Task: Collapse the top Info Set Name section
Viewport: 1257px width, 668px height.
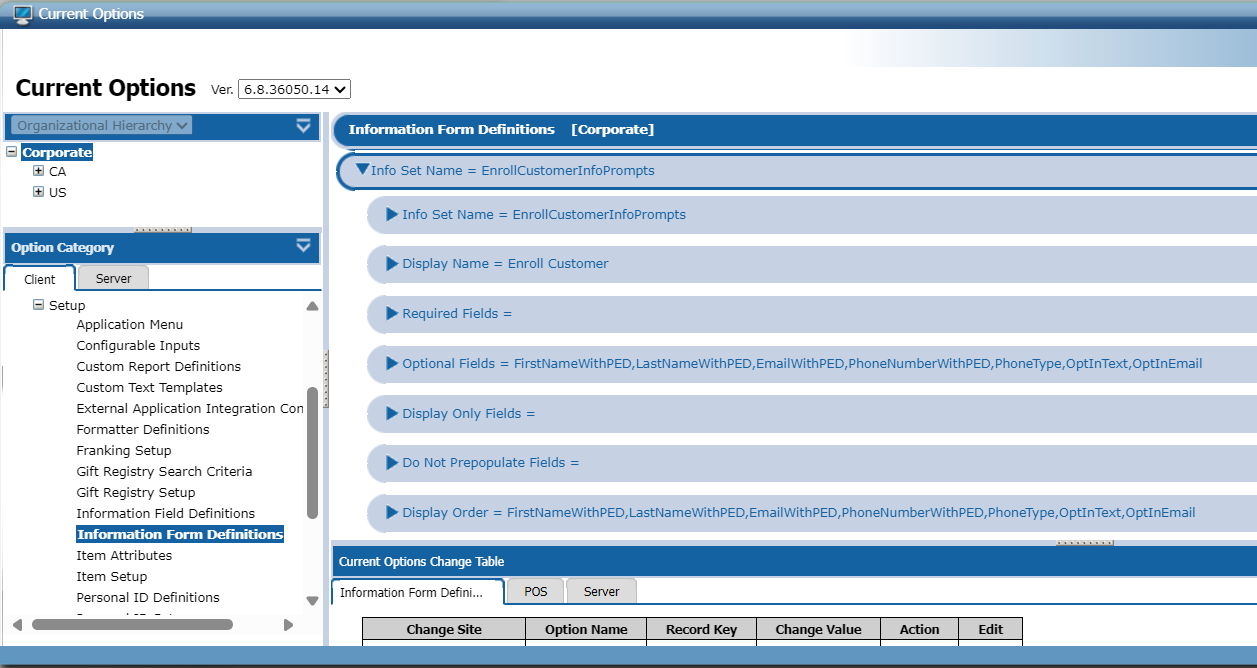Action: 362,170
